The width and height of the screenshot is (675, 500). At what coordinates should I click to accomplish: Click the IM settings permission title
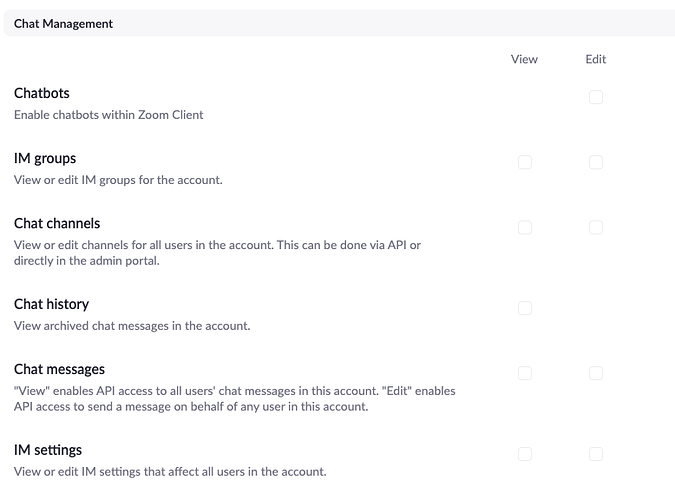[x=48, y=450]
